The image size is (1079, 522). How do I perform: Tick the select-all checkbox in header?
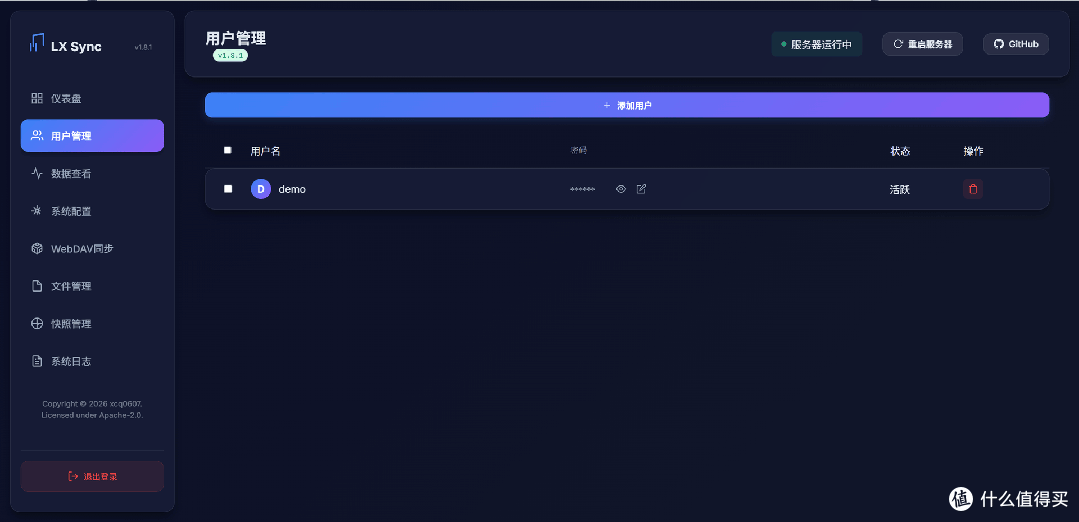coord(228,150)
